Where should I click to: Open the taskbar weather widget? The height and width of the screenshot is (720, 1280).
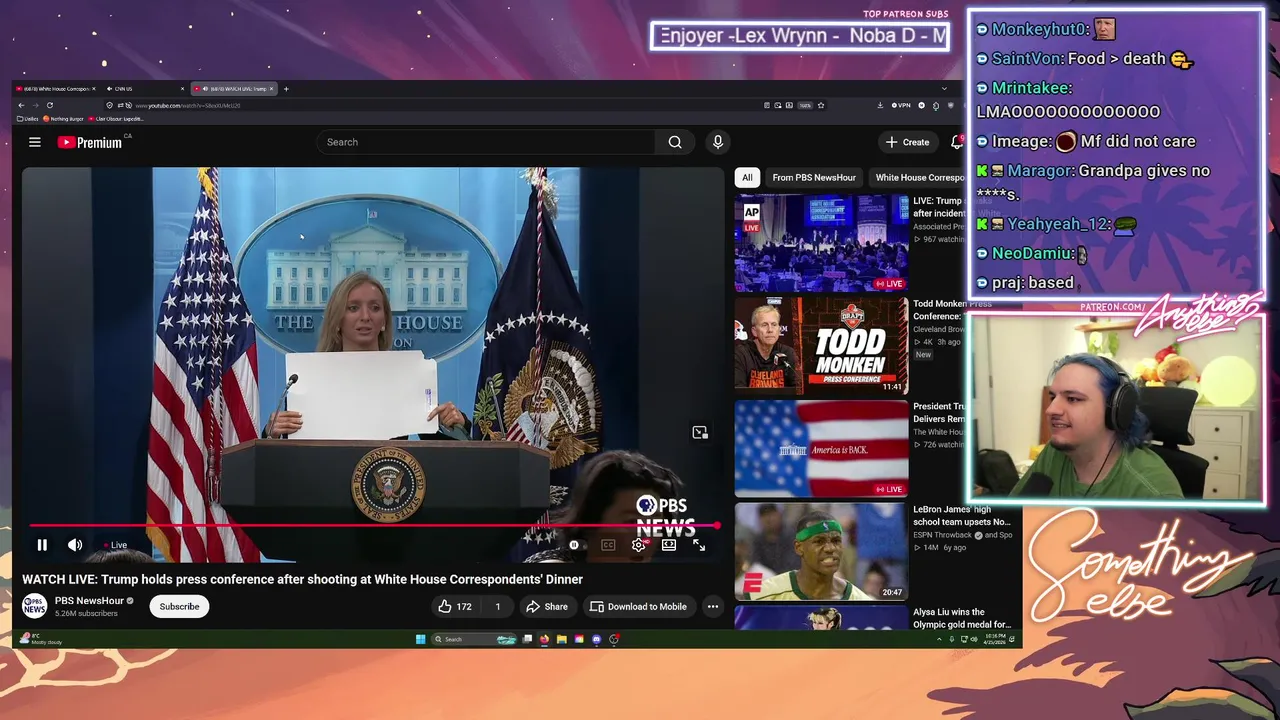pos(40,639)
